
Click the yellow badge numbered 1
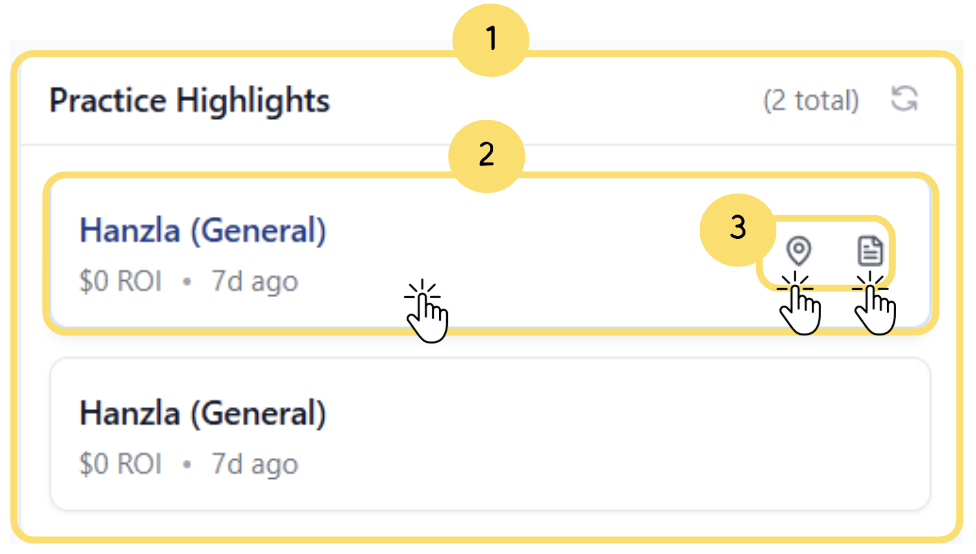pyautogui.click(x=490, y=40)
